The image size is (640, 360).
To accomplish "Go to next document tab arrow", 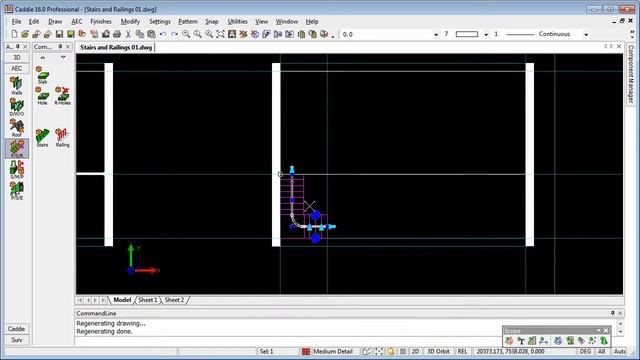I will [611, 47].
